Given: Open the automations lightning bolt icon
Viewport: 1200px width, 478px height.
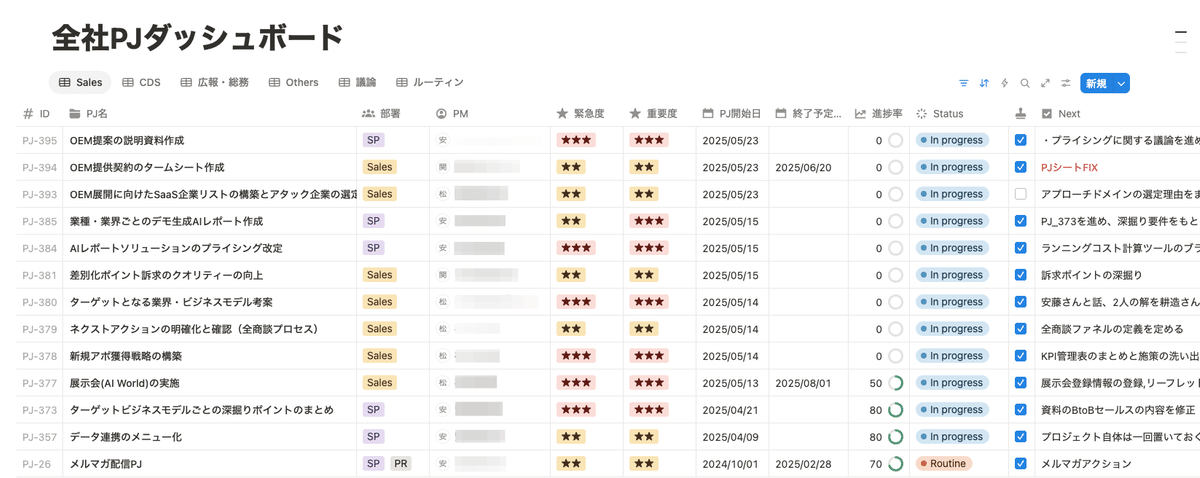Looking at the screenshot, I should click(1004, 83).
